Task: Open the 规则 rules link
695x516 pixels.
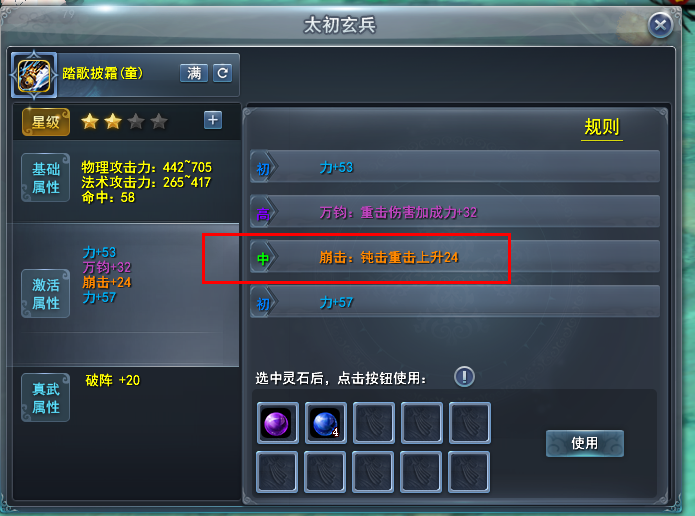Action: click(601, 127)
